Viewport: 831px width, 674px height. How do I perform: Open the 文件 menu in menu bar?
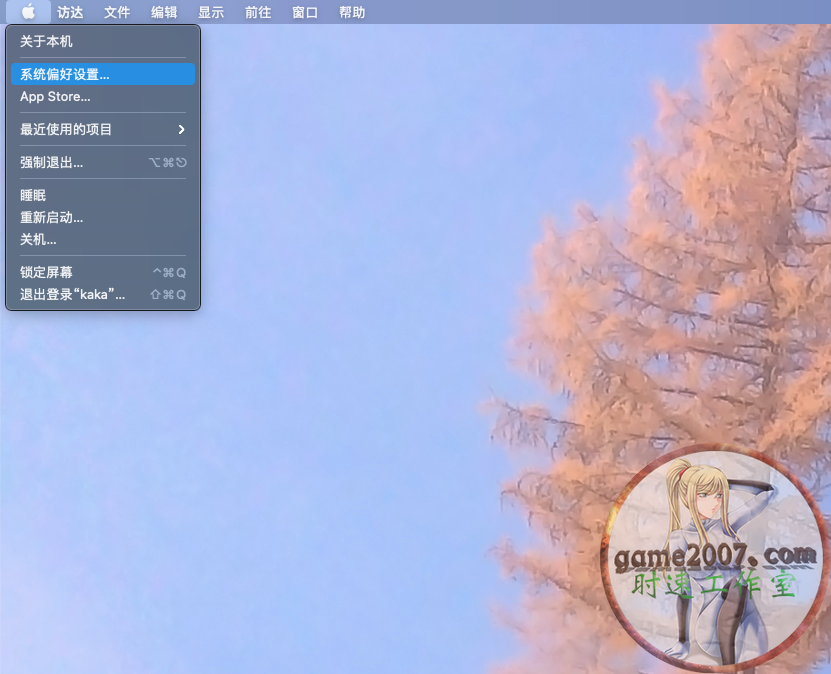(117, 12)
